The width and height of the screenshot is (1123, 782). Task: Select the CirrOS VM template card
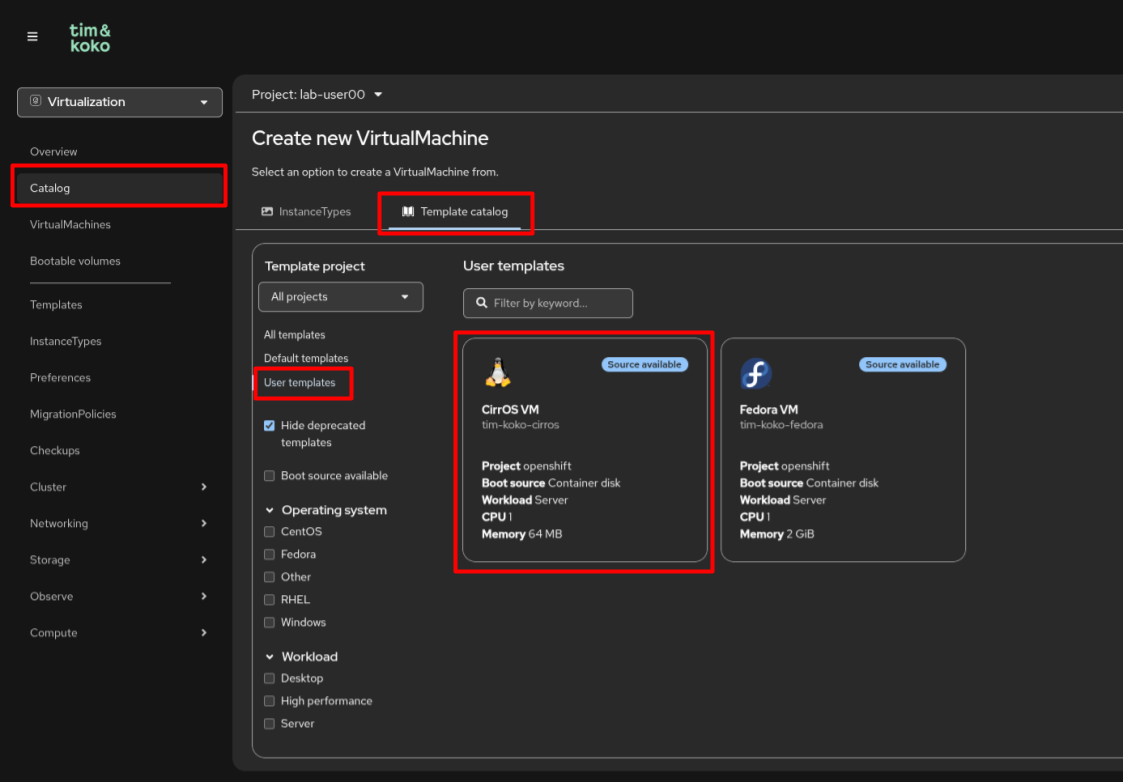pos(585,450)
